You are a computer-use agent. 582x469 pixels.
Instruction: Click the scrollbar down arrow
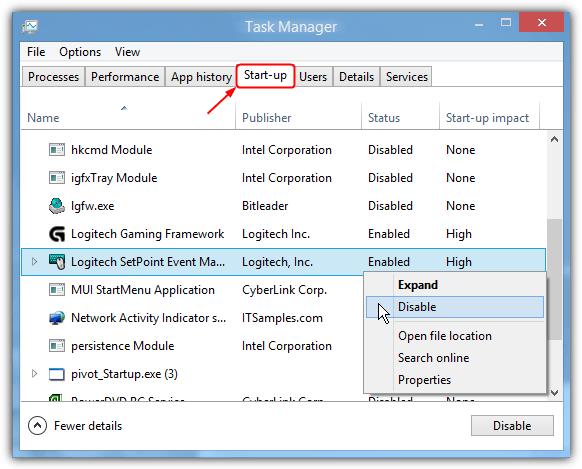click(555, 392)
